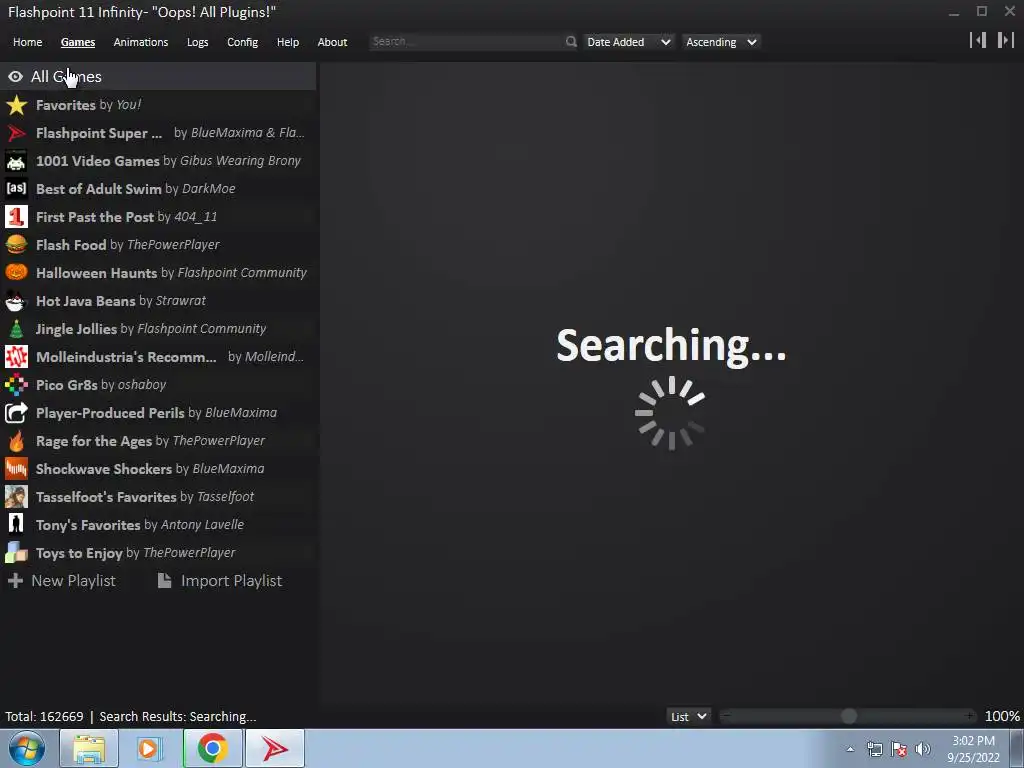Select the Pico Gr8s playlist row
Viewport: 1024px width, 768px height.
tap(158, 385)
